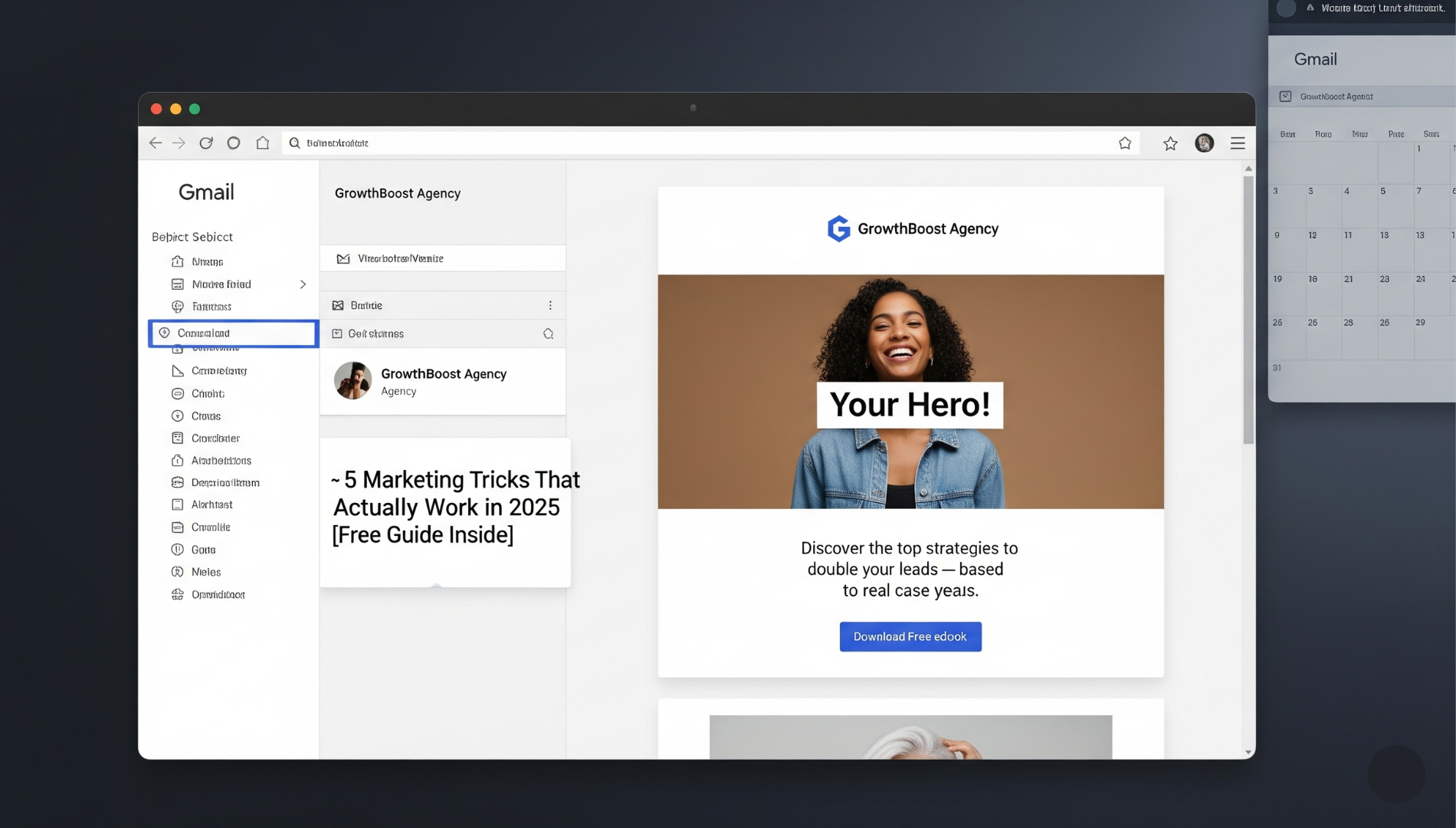
Task: Click the Opmidiraor sidebar icon
Action: [178, 595]
